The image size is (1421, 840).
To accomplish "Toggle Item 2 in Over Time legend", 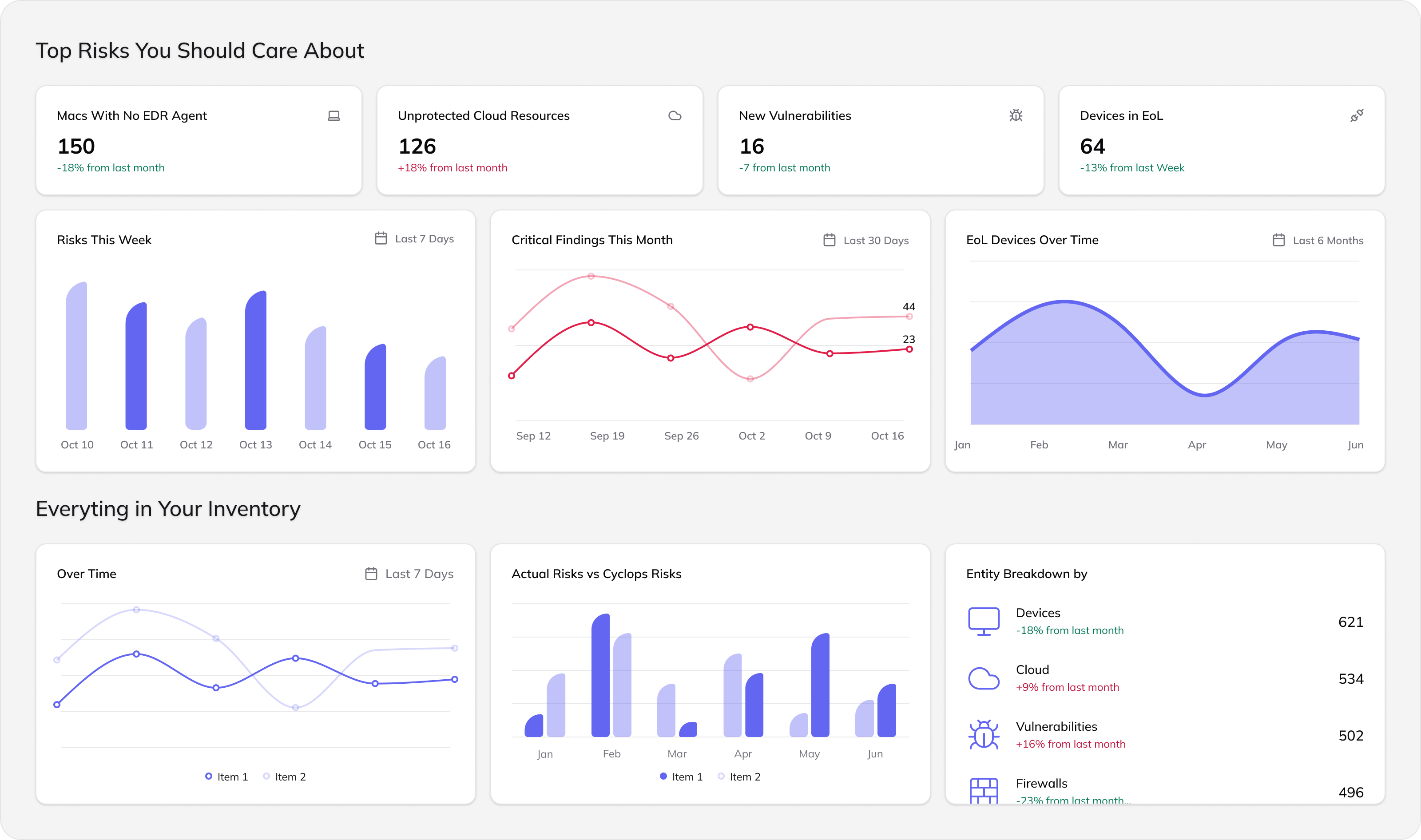I will 286,776.
